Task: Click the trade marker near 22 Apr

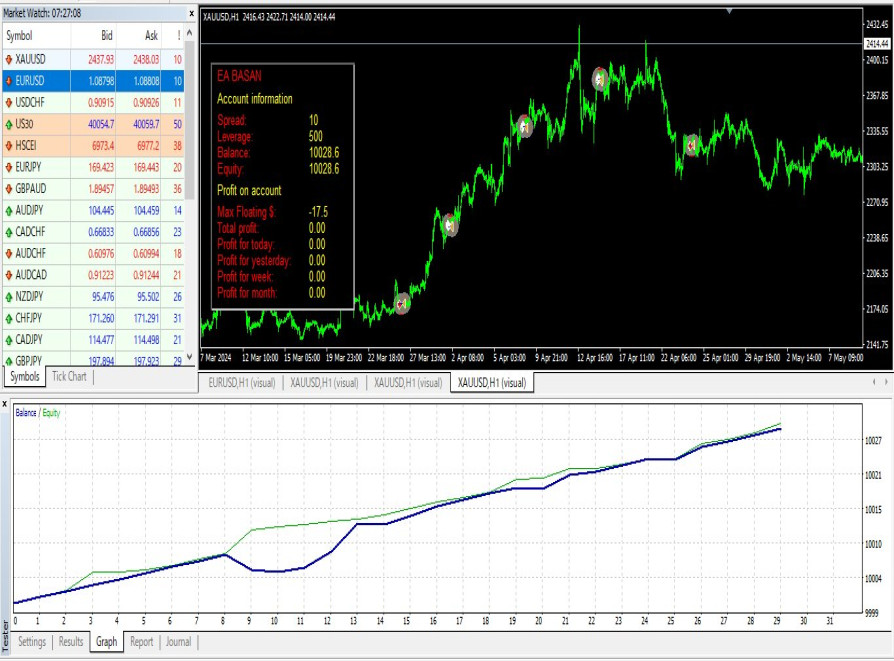Action: [692, 145]
